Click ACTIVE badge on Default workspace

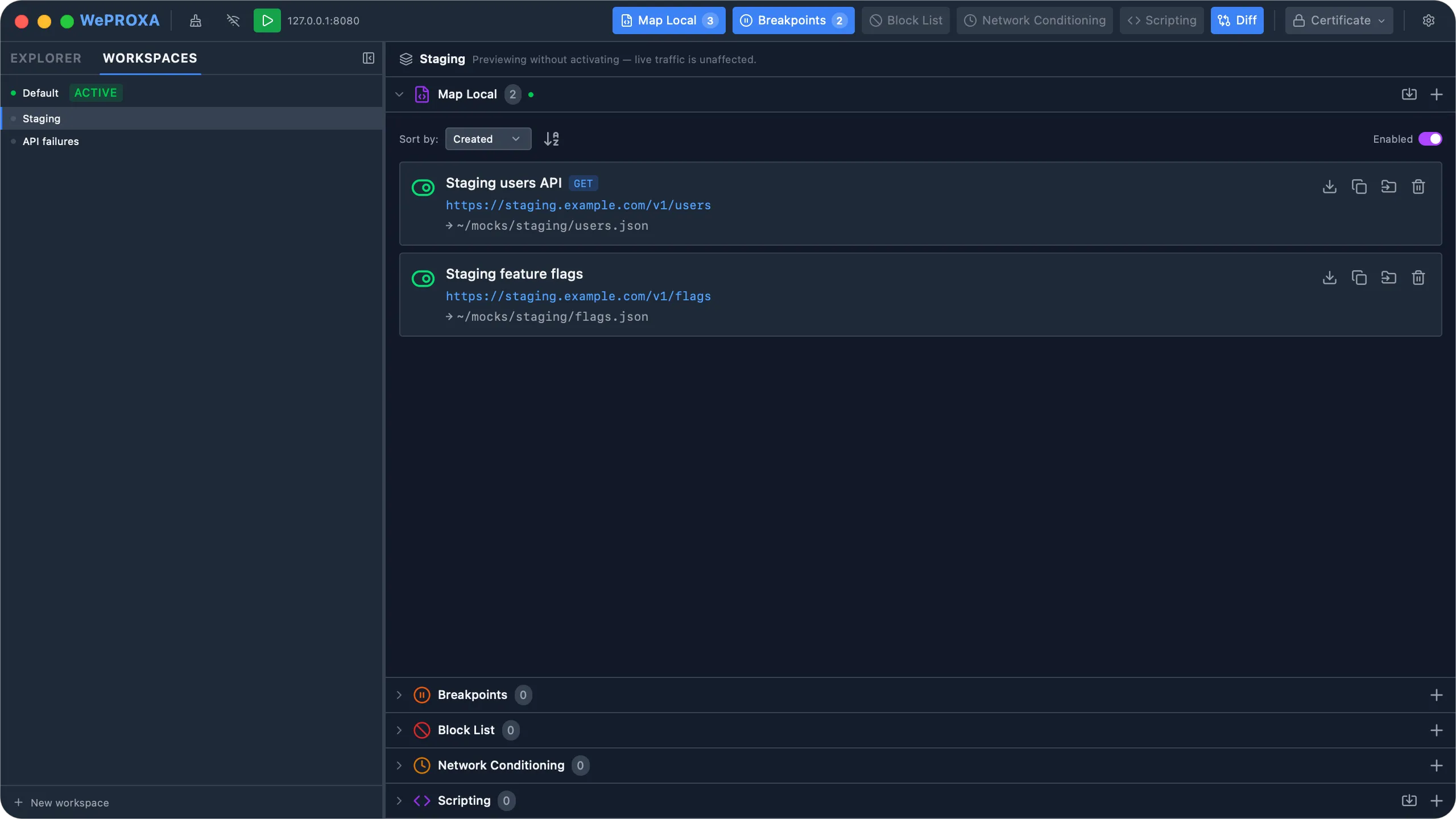(96, 93)
